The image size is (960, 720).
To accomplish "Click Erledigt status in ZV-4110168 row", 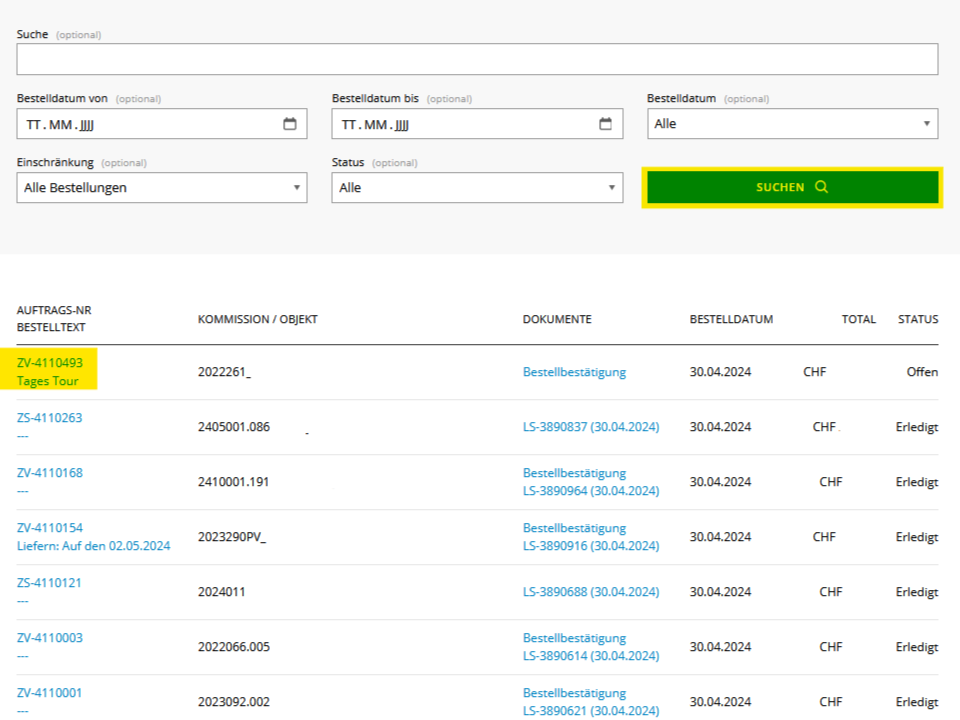I will pos(917,482).
